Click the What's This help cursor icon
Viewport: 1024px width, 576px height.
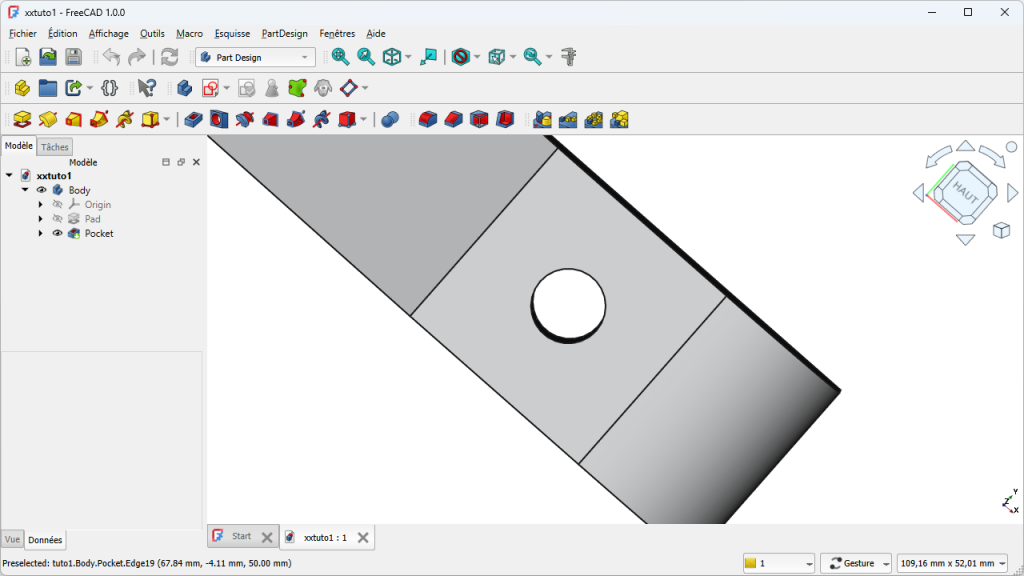(x=147, y=88)
